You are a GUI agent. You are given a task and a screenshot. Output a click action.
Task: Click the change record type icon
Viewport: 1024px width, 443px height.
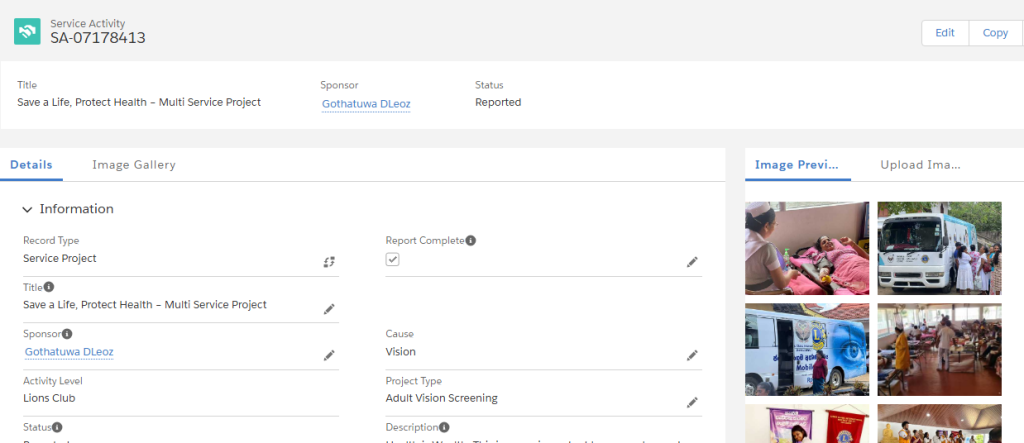[329, 262]
